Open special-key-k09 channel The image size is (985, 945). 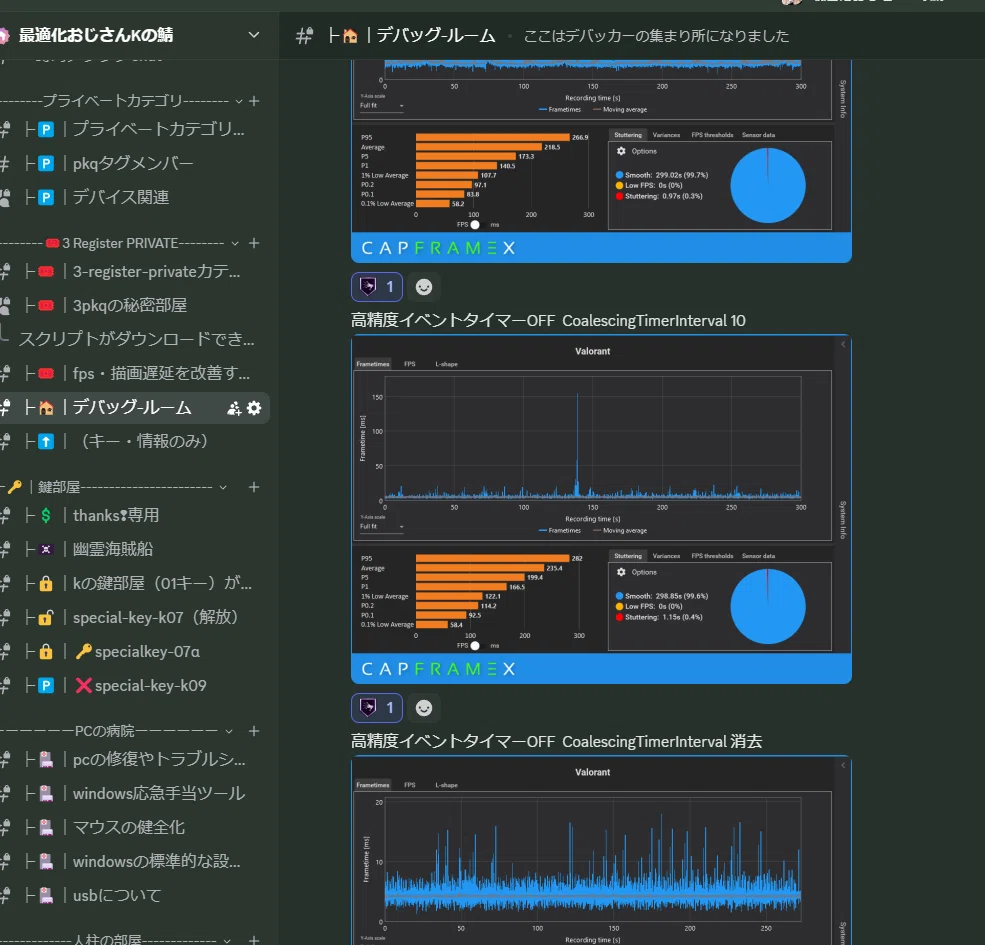coord(134,686)
